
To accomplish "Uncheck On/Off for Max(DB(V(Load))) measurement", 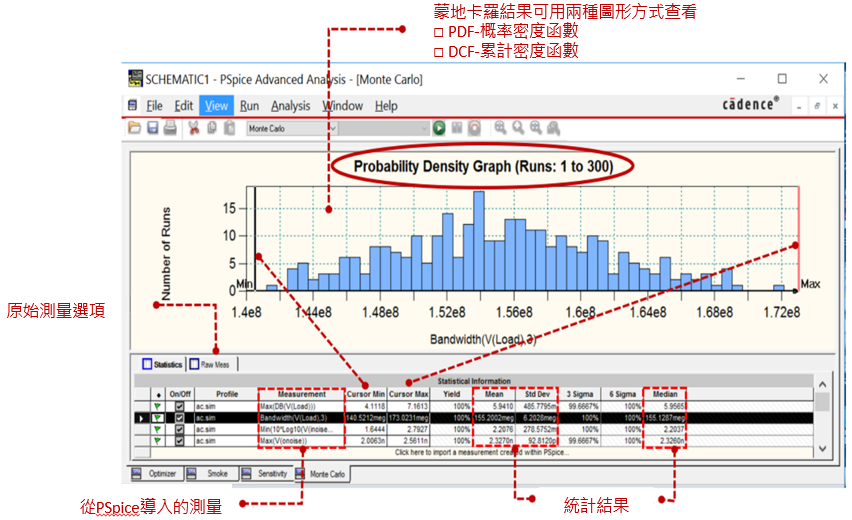I will coord(179,406).
